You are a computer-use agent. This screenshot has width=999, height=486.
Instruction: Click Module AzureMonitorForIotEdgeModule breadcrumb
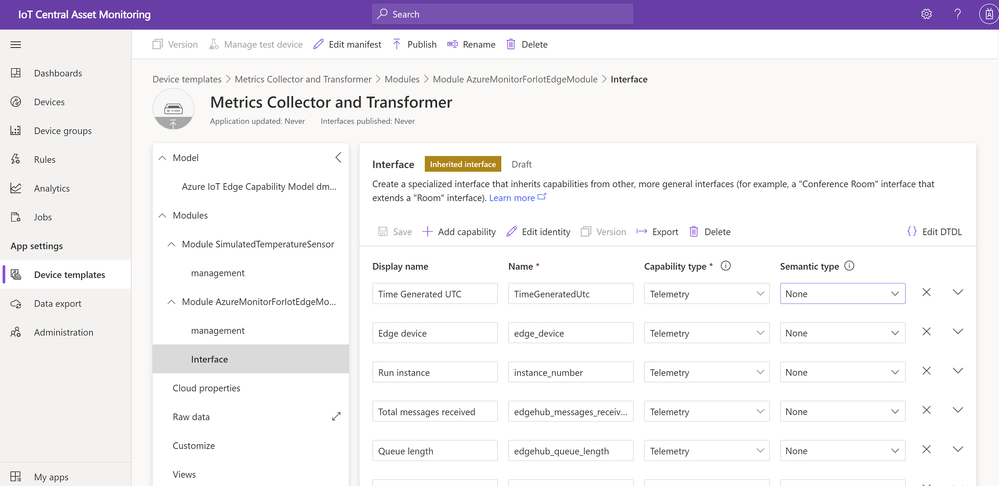pos(515,80)
